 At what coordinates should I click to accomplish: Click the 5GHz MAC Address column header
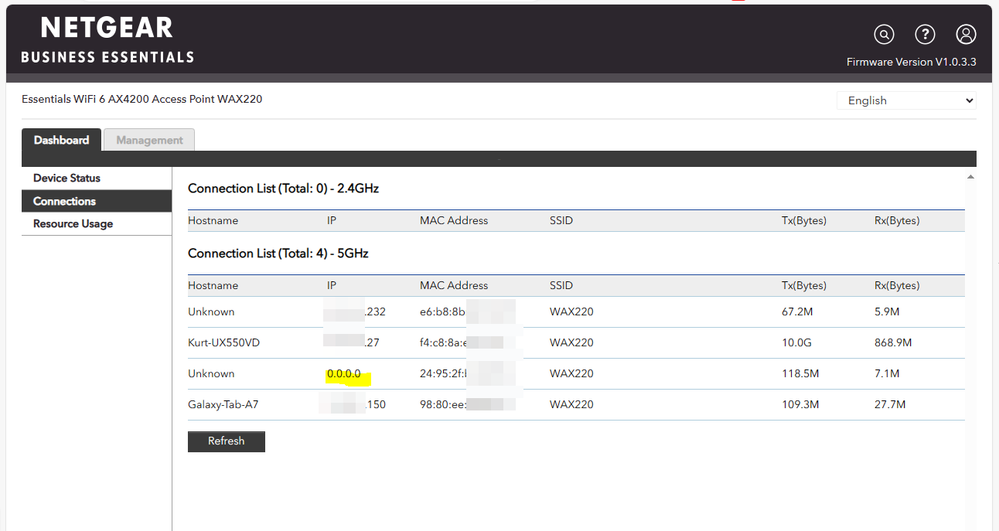pyautogui.click(x=454, y=286)
